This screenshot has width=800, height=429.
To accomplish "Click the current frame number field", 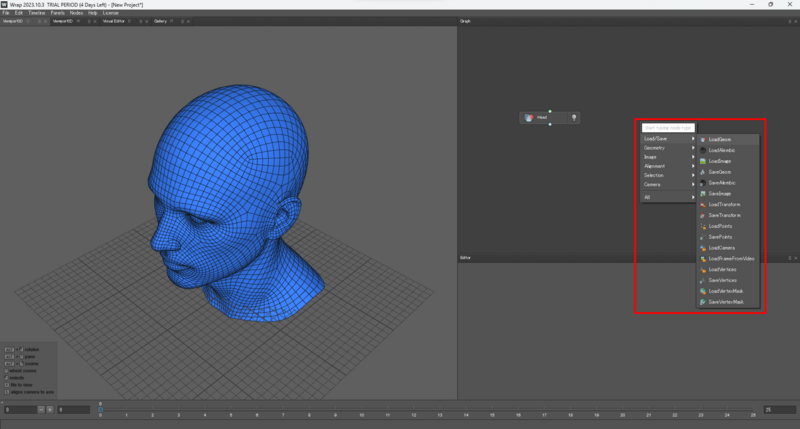I will [x=73, y=410].
